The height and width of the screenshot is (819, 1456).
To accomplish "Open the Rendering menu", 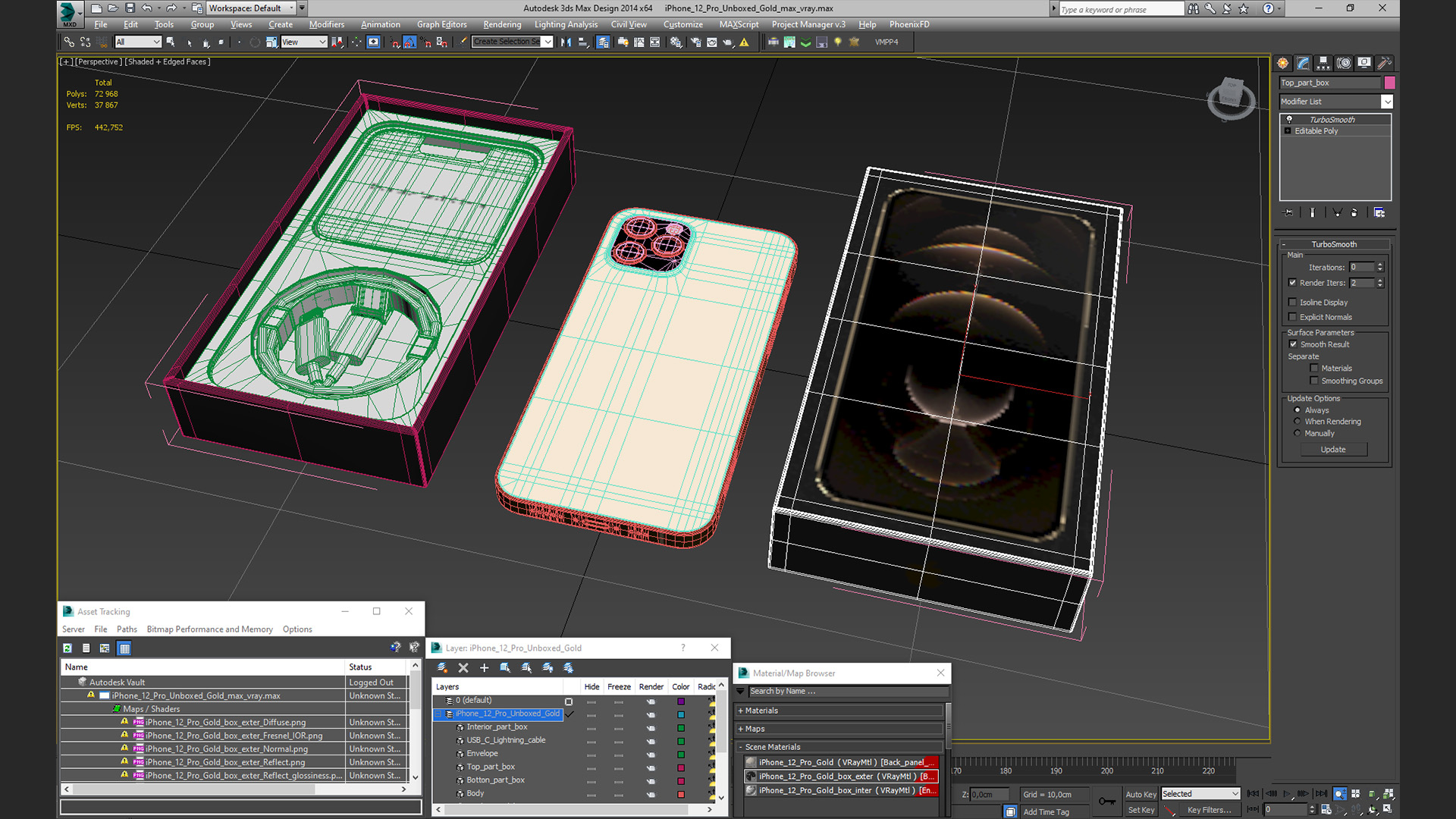I will click(x=502, y=24).
